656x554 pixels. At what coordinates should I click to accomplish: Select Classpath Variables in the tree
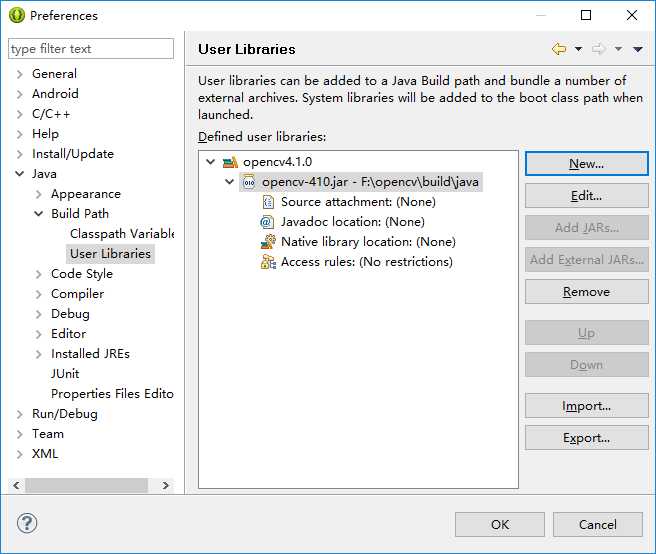pos(122,233)
